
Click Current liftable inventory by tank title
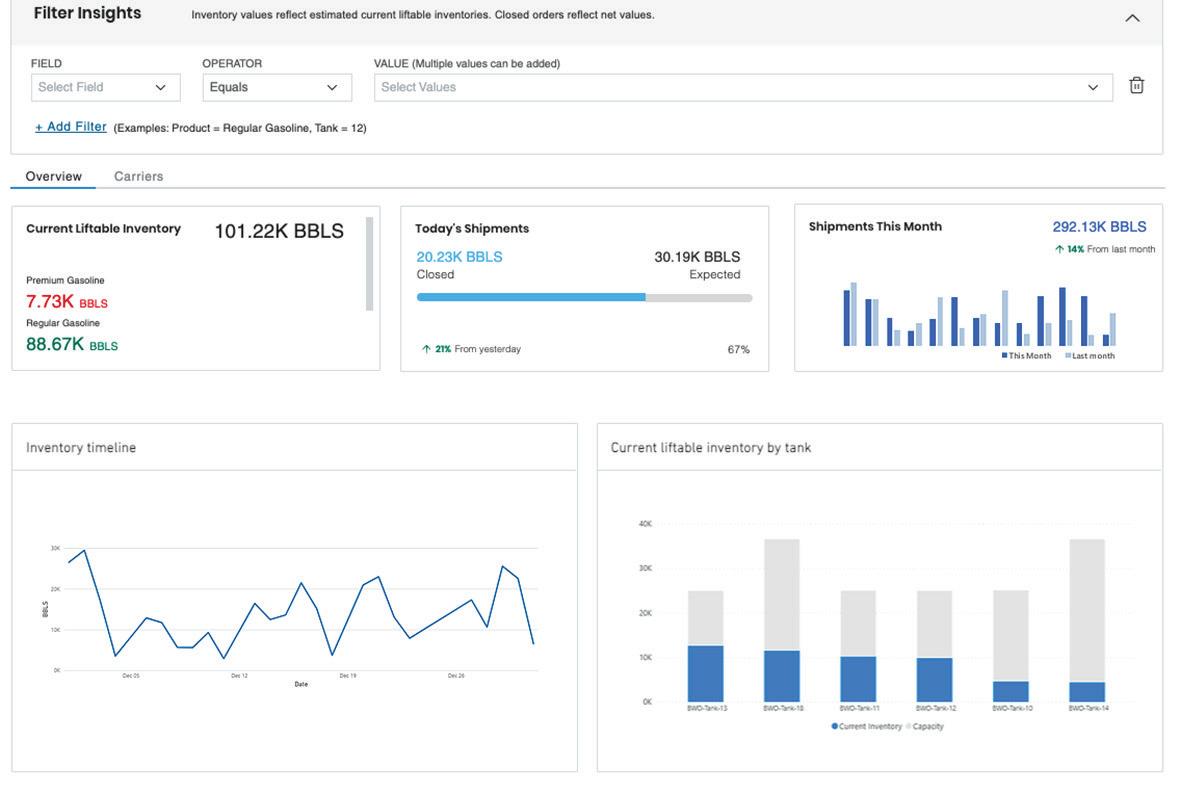pyautogui.click(x=710, y=447)
